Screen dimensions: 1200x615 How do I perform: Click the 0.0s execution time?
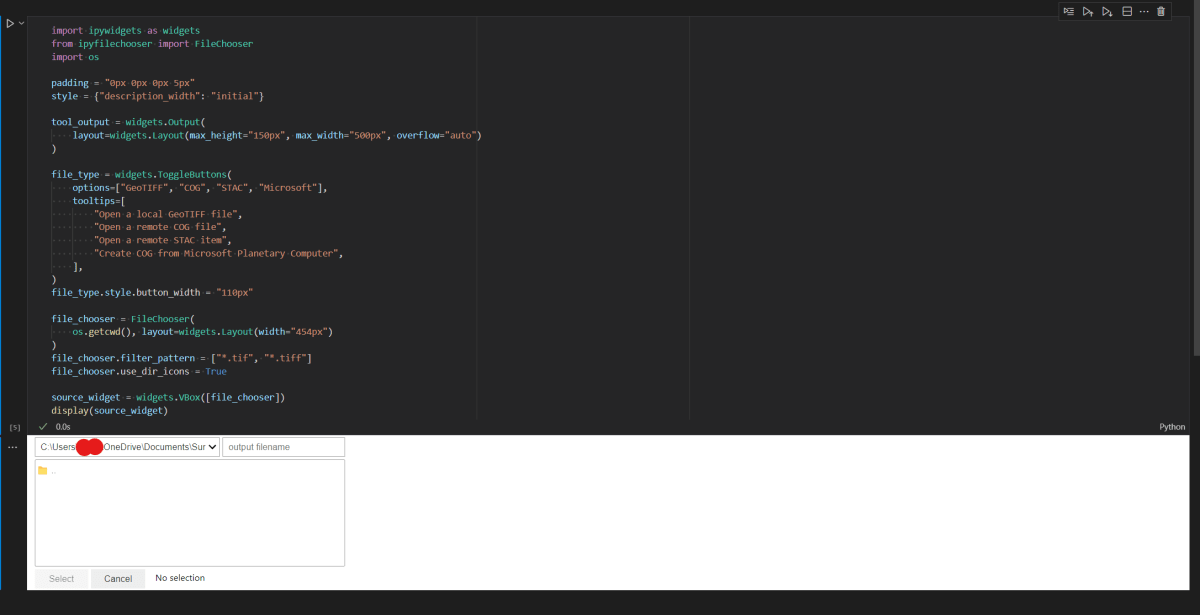(x=63, y=427)
